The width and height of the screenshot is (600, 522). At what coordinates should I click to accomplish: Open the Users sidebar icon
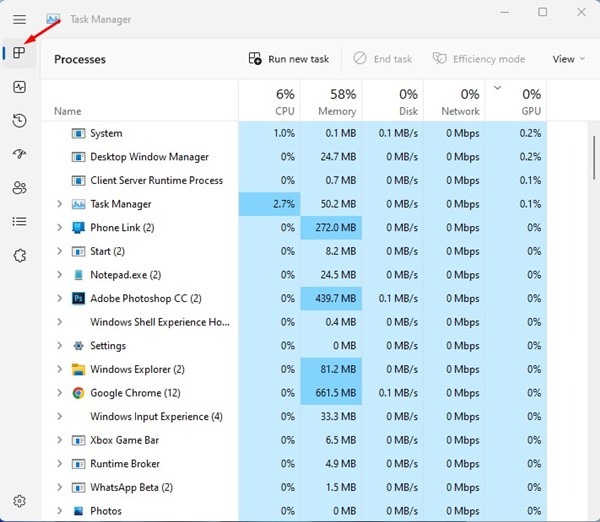click(x=20, y=188)
